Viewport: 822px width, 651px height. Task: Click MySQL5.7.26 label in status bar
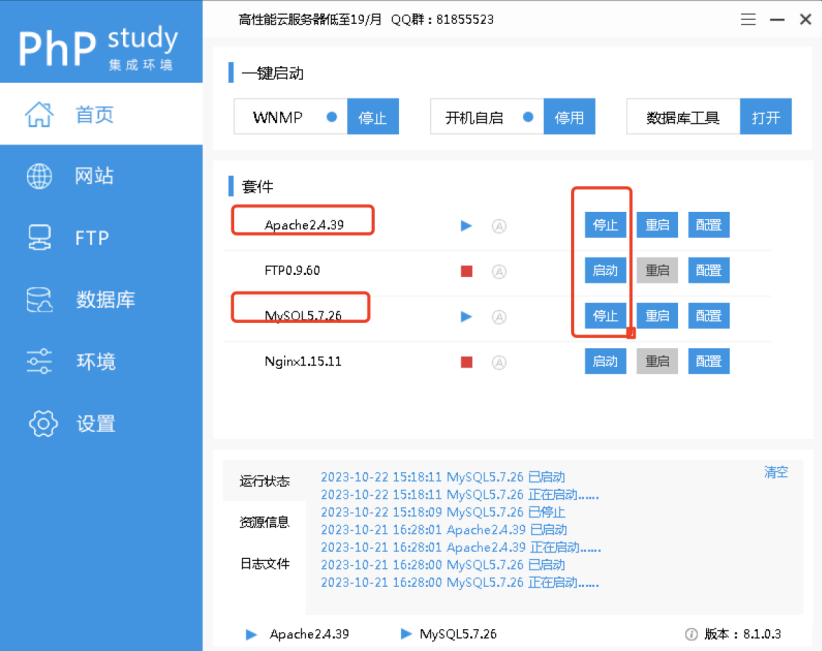tap(458, 634)
